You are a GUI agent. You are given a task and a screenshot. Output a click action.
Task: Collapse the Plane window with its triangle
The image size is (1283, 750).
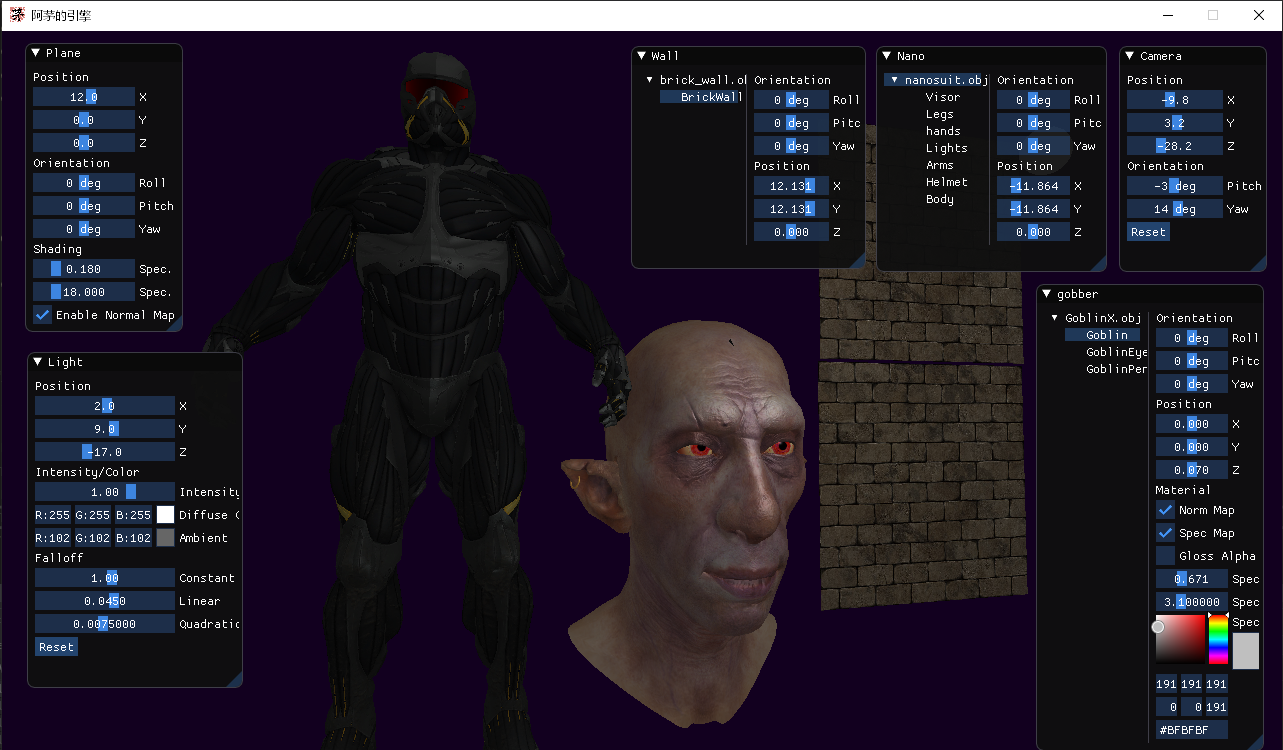click(x=36, y=53)
